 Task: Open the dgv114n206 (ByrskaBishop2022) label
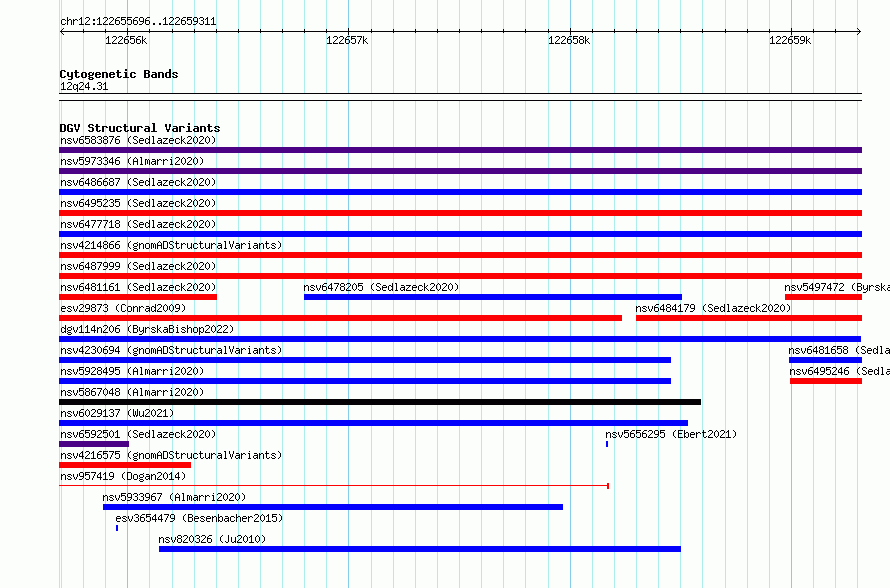(x=147, y=329)
